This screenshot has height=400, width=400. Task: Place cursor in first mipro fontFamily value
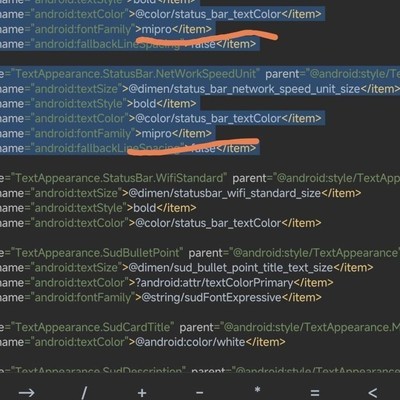(x=156, y=29)
